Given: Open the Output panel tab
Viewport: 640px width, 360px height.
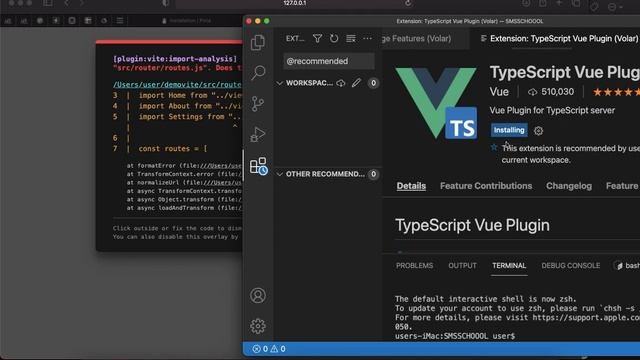Looking at the screenshot, I should coord(462,266).
